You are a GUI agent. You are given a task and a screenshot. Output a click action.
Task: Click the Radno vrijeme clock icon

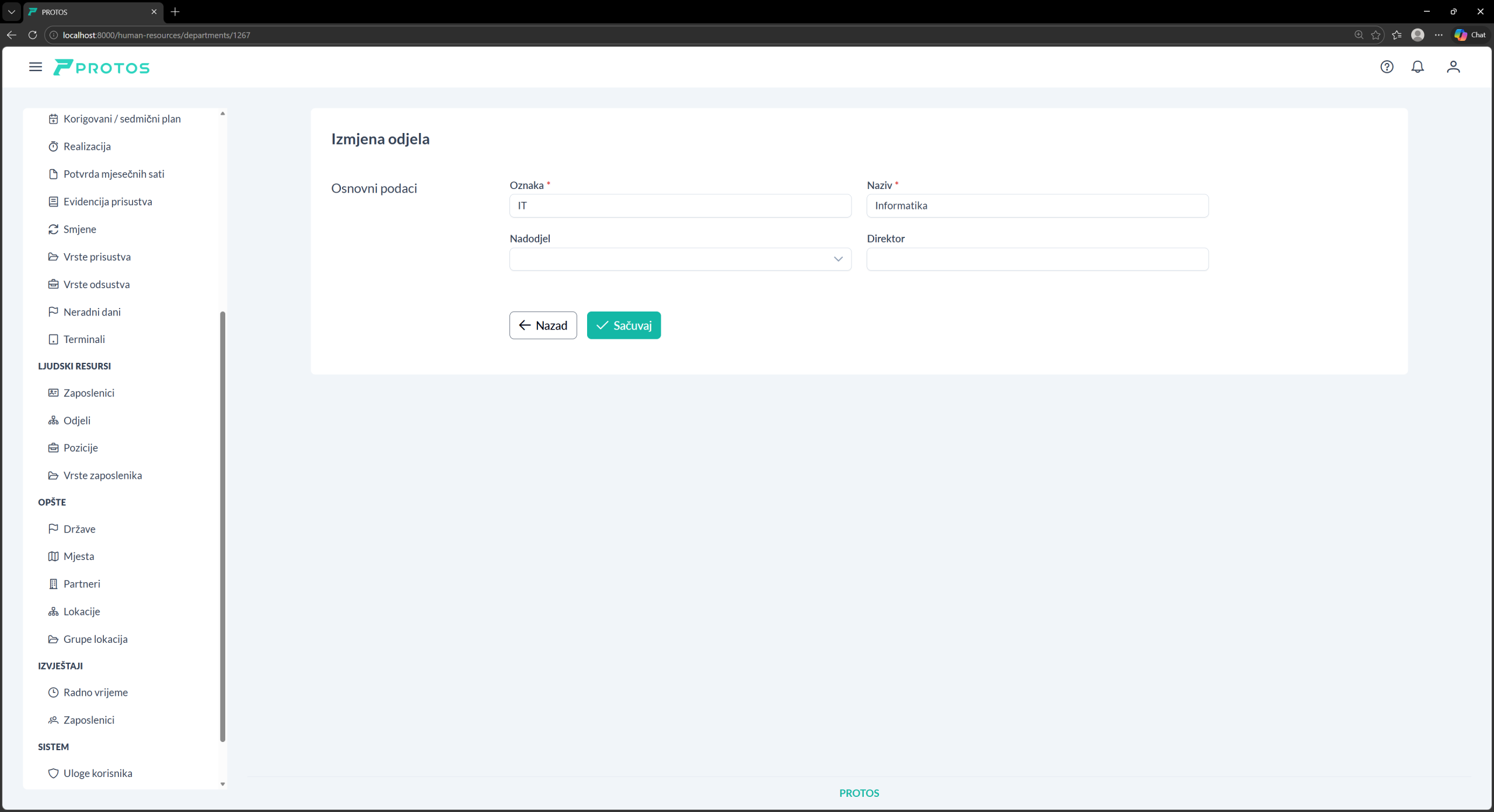point(53,692)
